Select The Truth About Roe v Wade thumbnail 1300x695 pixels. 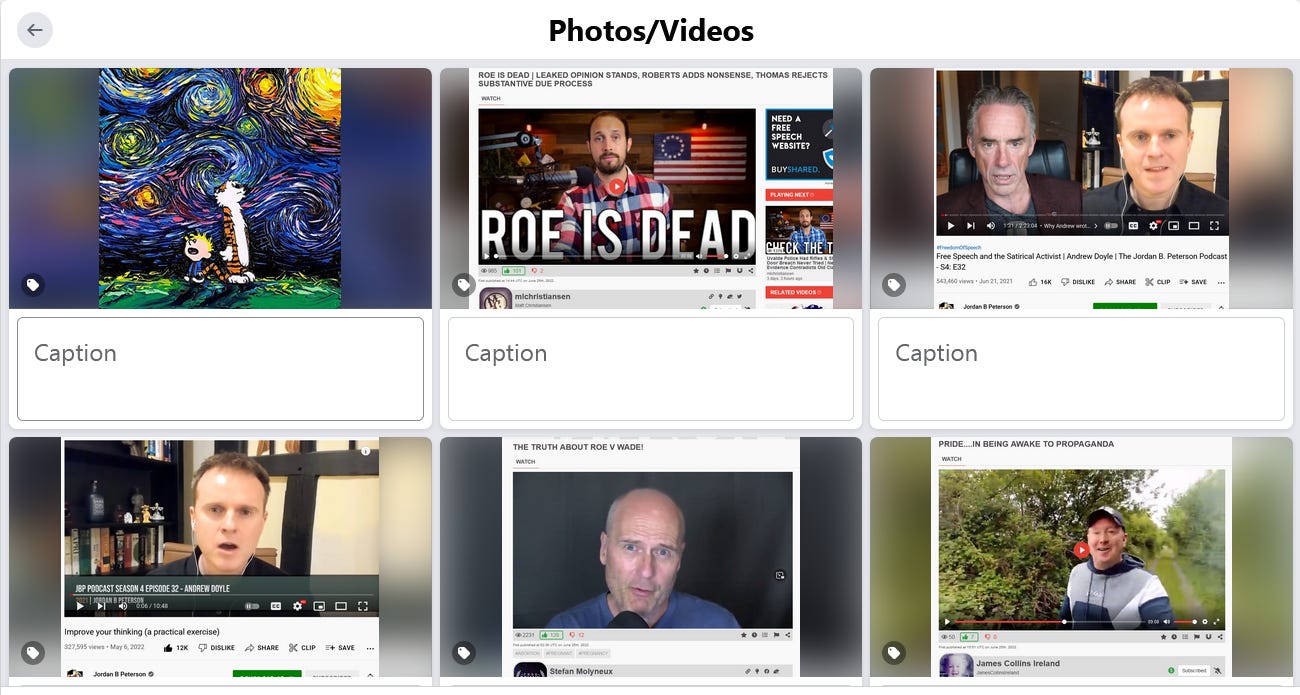click(651, 557)
